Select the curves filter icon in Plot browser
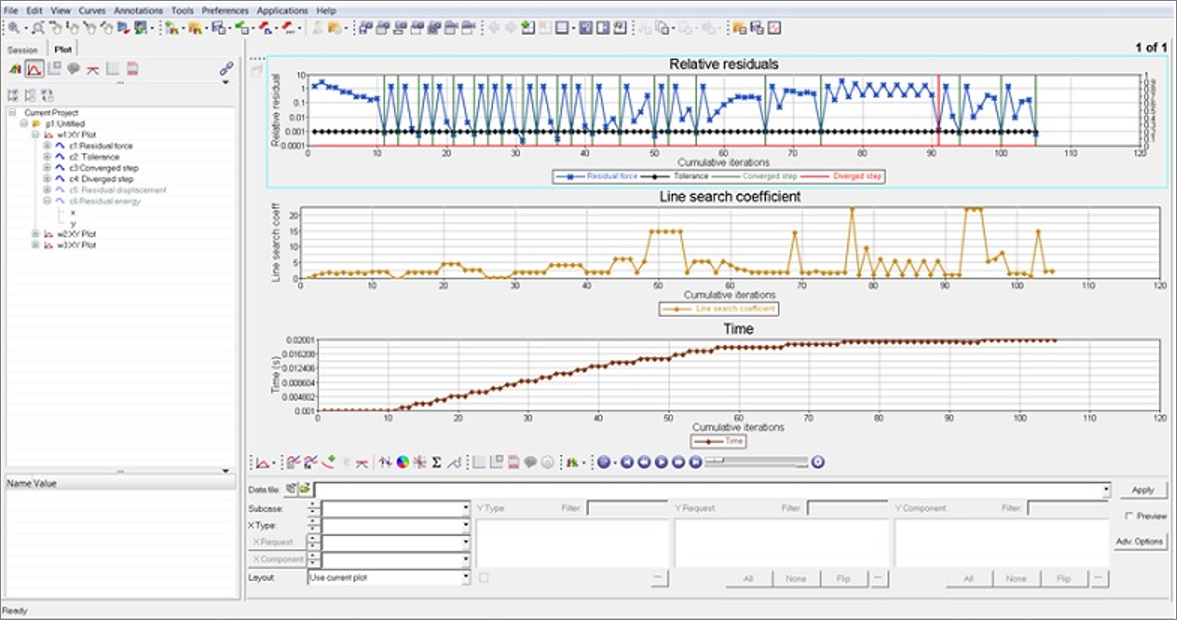The image size is (1177, 620). [34, 69]
